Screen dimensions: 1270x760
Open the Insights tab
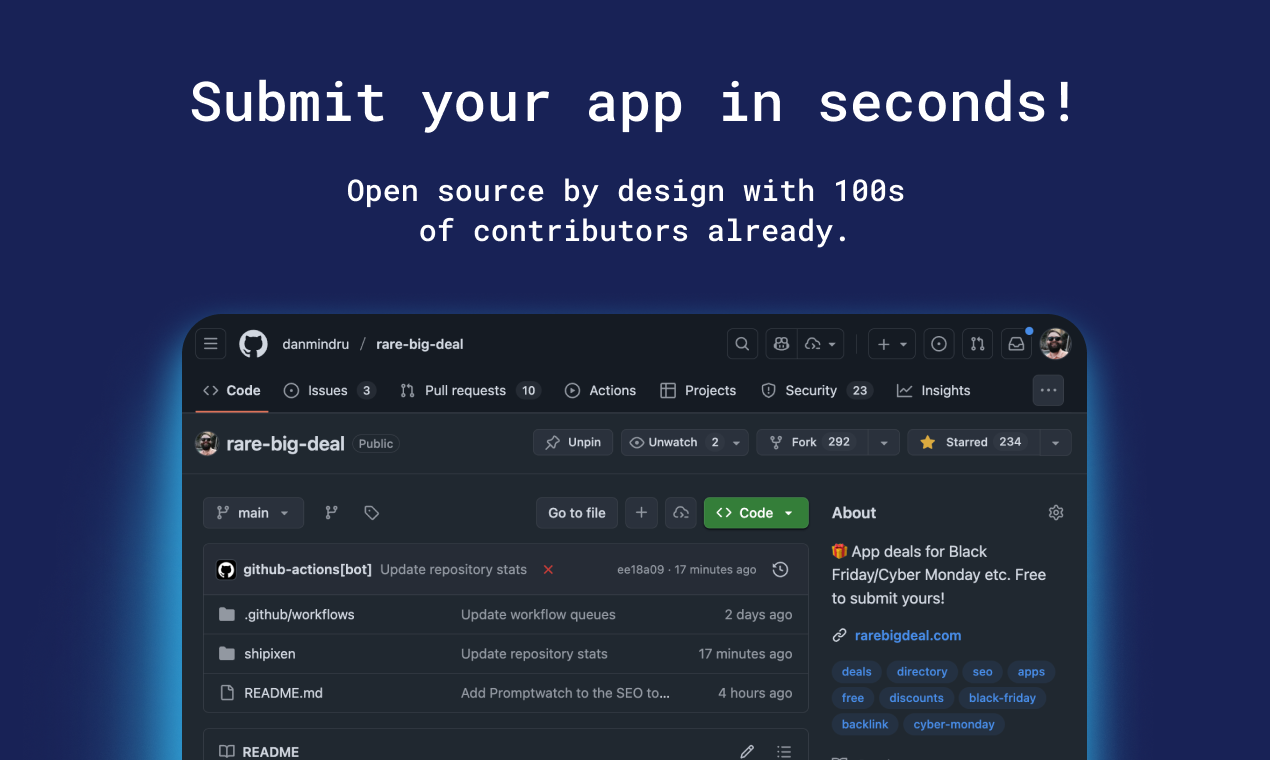point(933,390)
